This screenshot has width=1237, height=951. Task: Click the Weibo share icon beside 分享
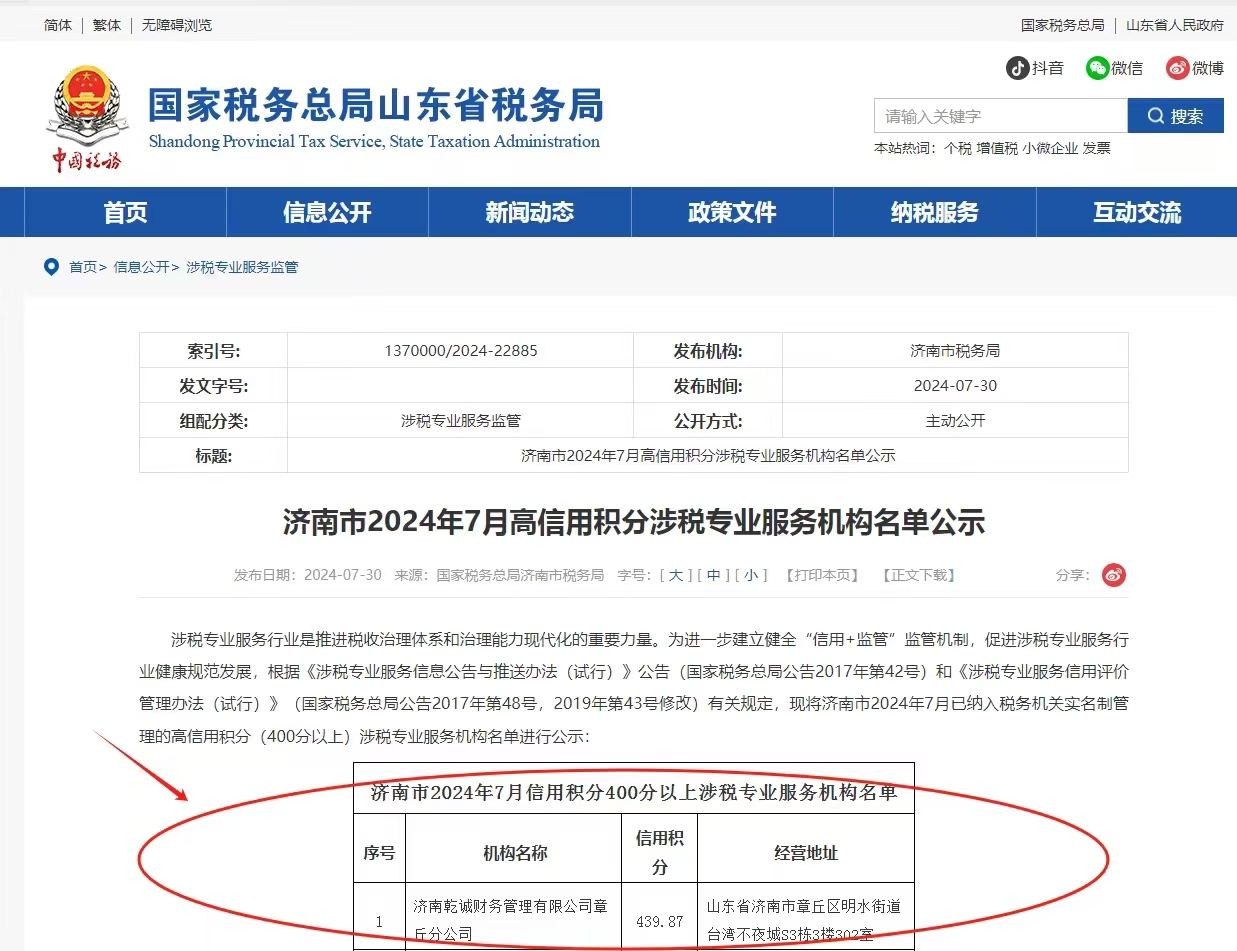1114,575
